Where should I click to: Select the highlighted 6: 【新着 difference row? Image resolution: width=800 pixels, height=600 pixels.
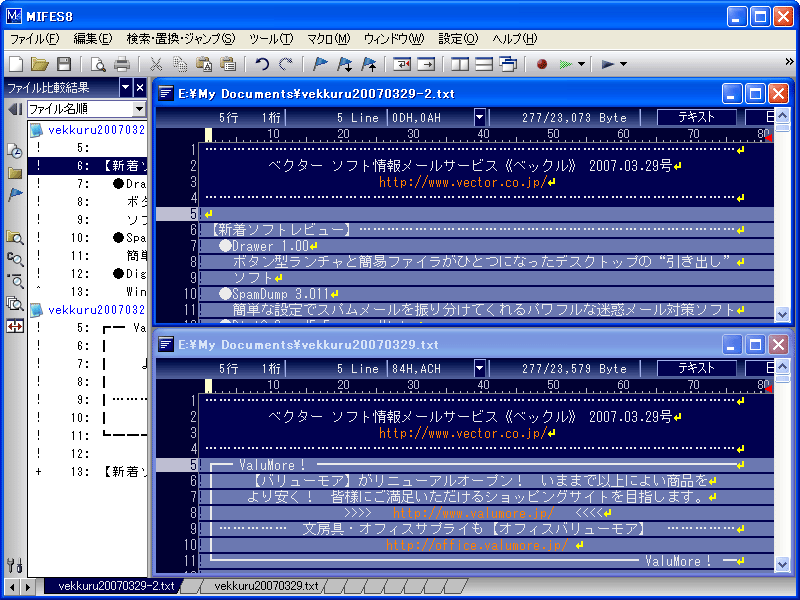tap(87, 166)
